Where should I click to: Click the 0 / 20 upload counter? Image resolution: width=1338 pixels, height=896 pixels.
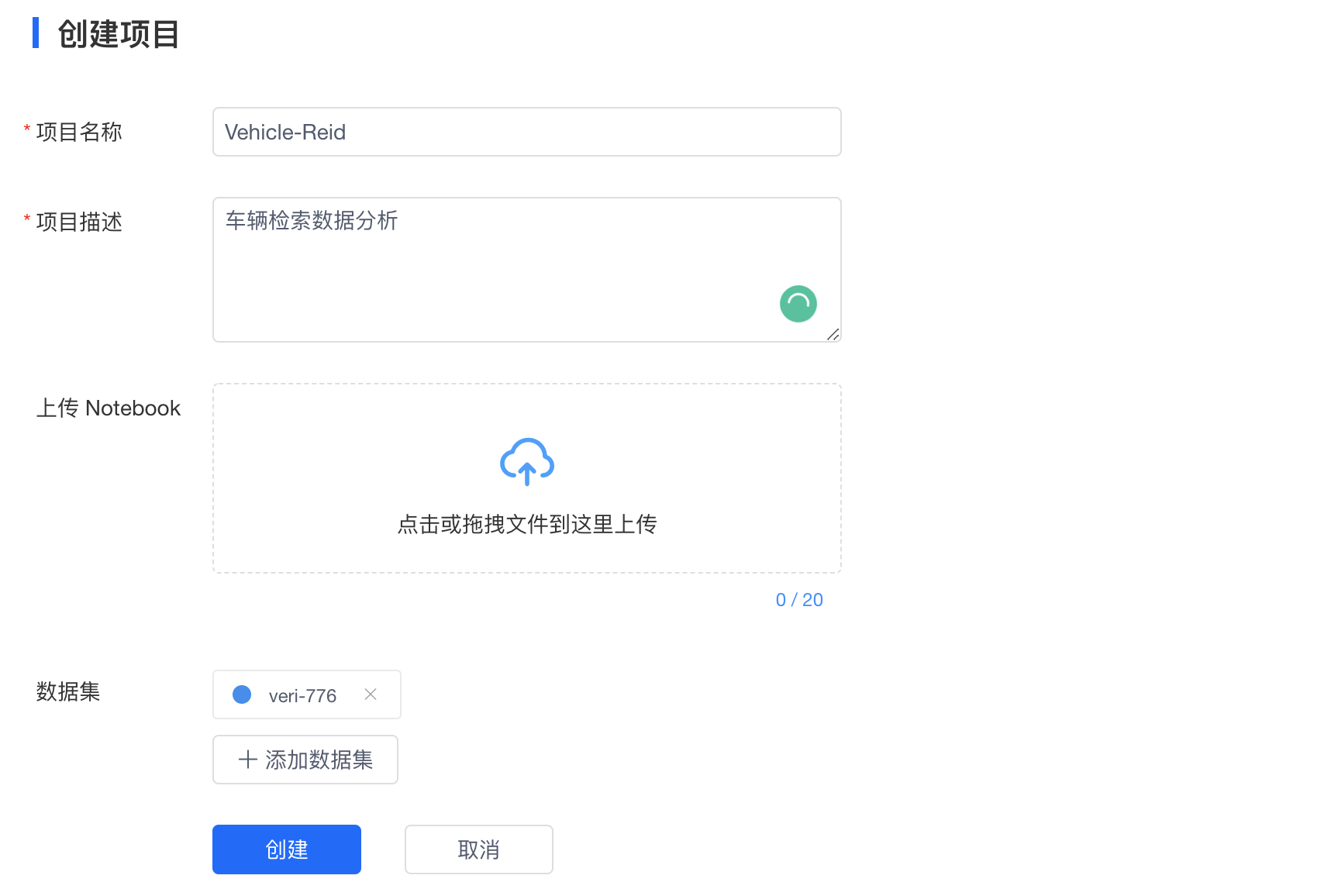pos(799,599)
